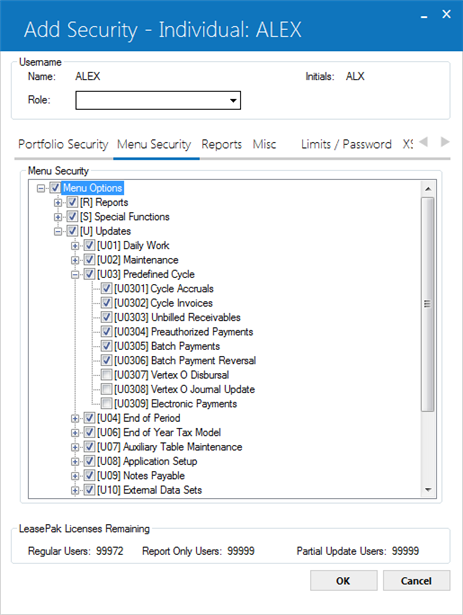Viewport: 463px width, 615px height.
Task: Collapse the [U] Updates tree node
Action: [x=58, y=231]
